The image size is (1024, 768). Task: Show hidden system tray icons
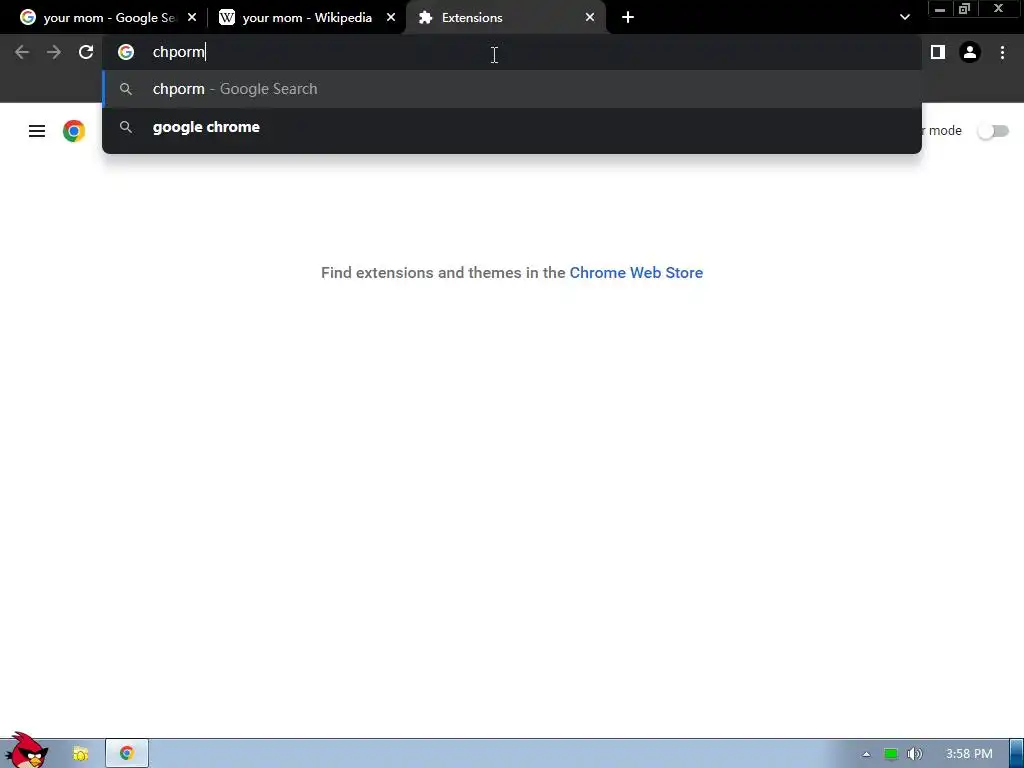[867, 754]
